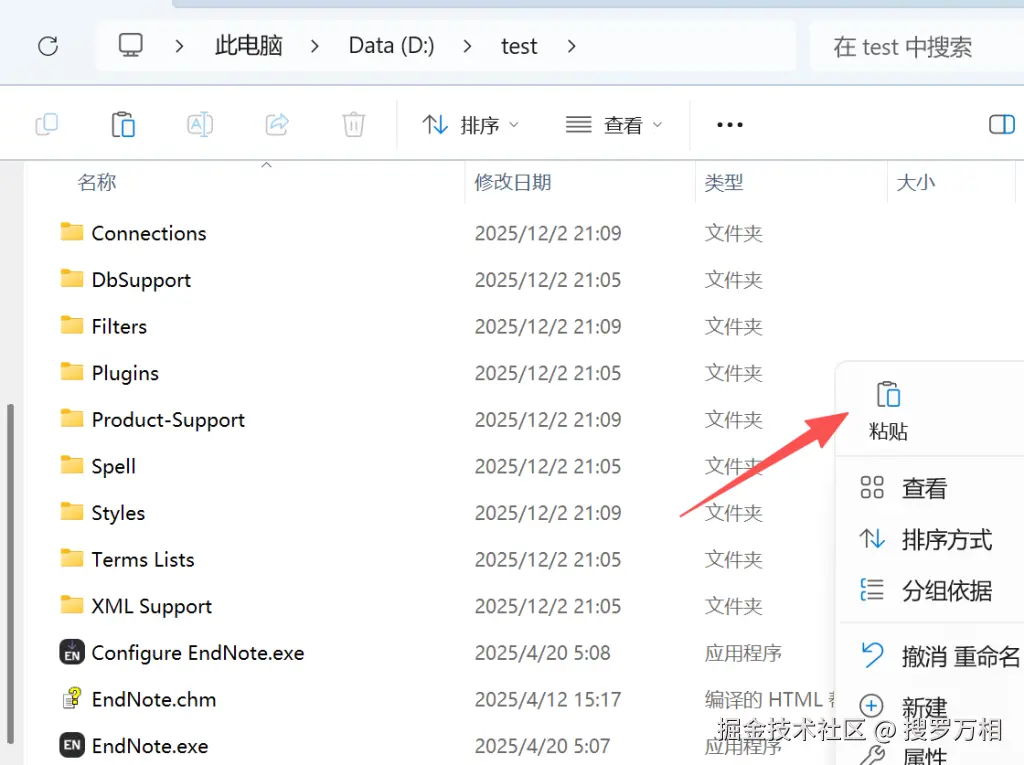Click the paste icon in toolbar

coord(123,124)
